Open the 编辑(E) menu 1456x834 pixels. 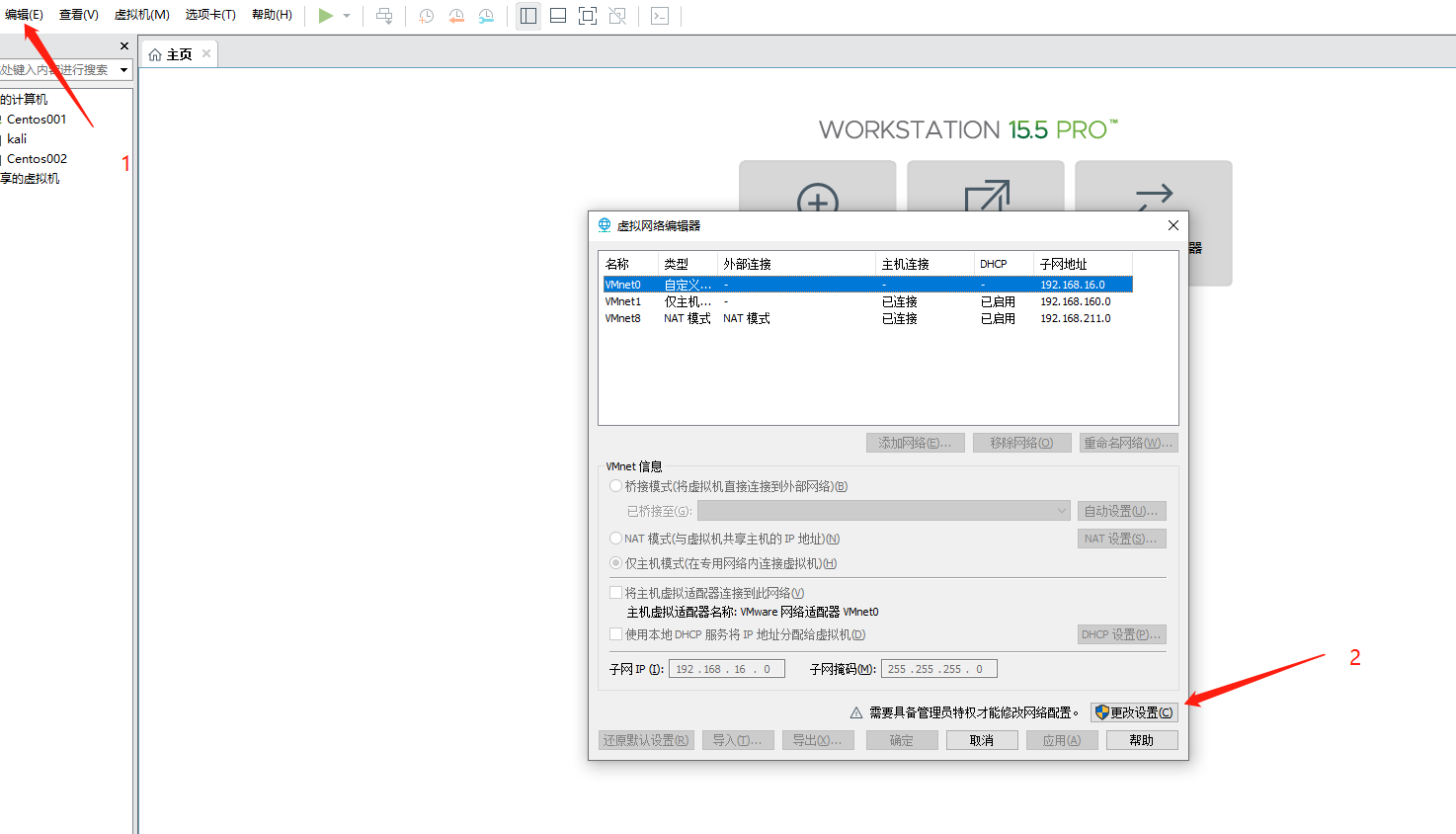(24, 15)
